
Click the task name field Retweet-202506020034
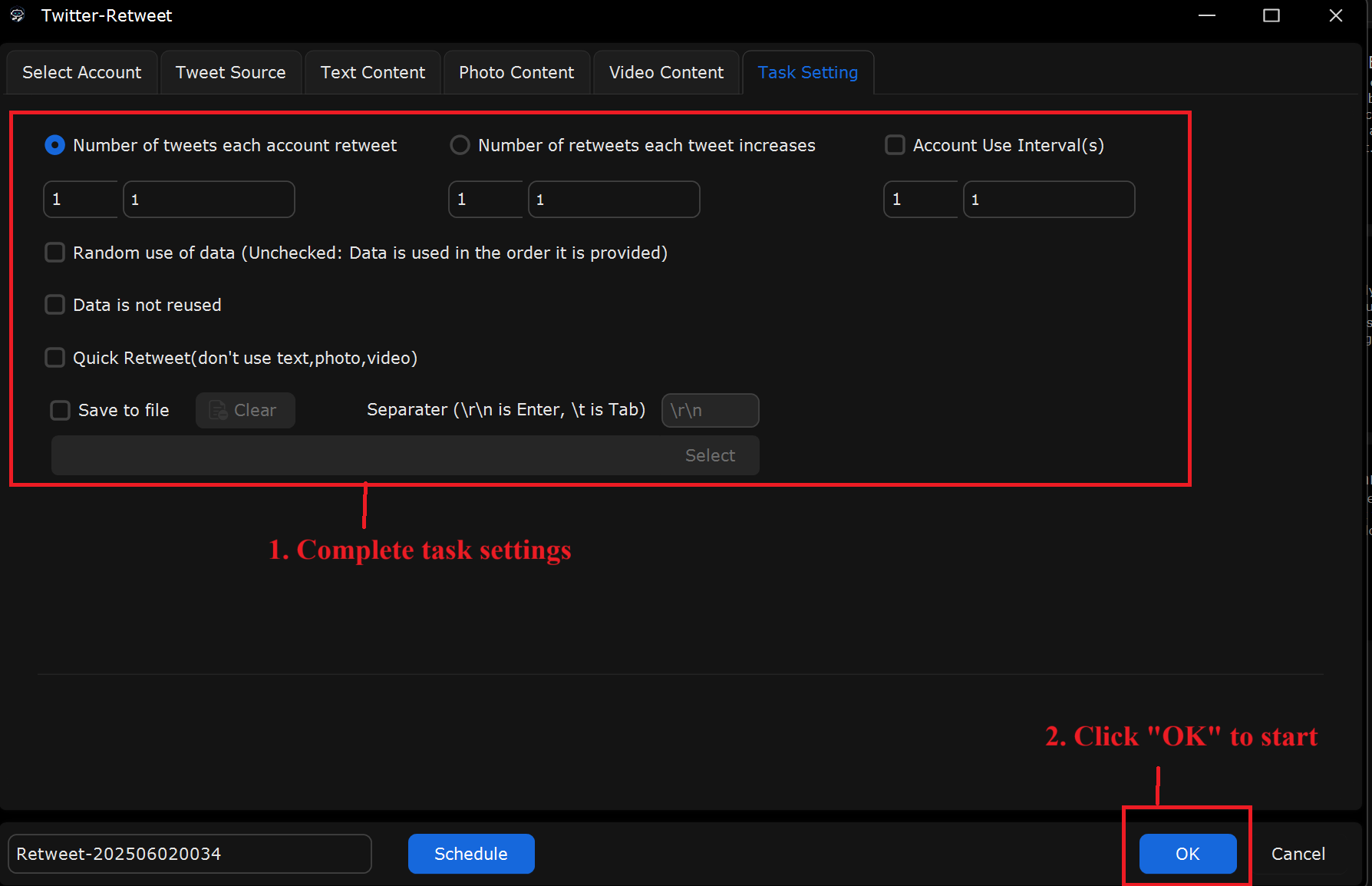pyautogui.click(x=190, y=854)
